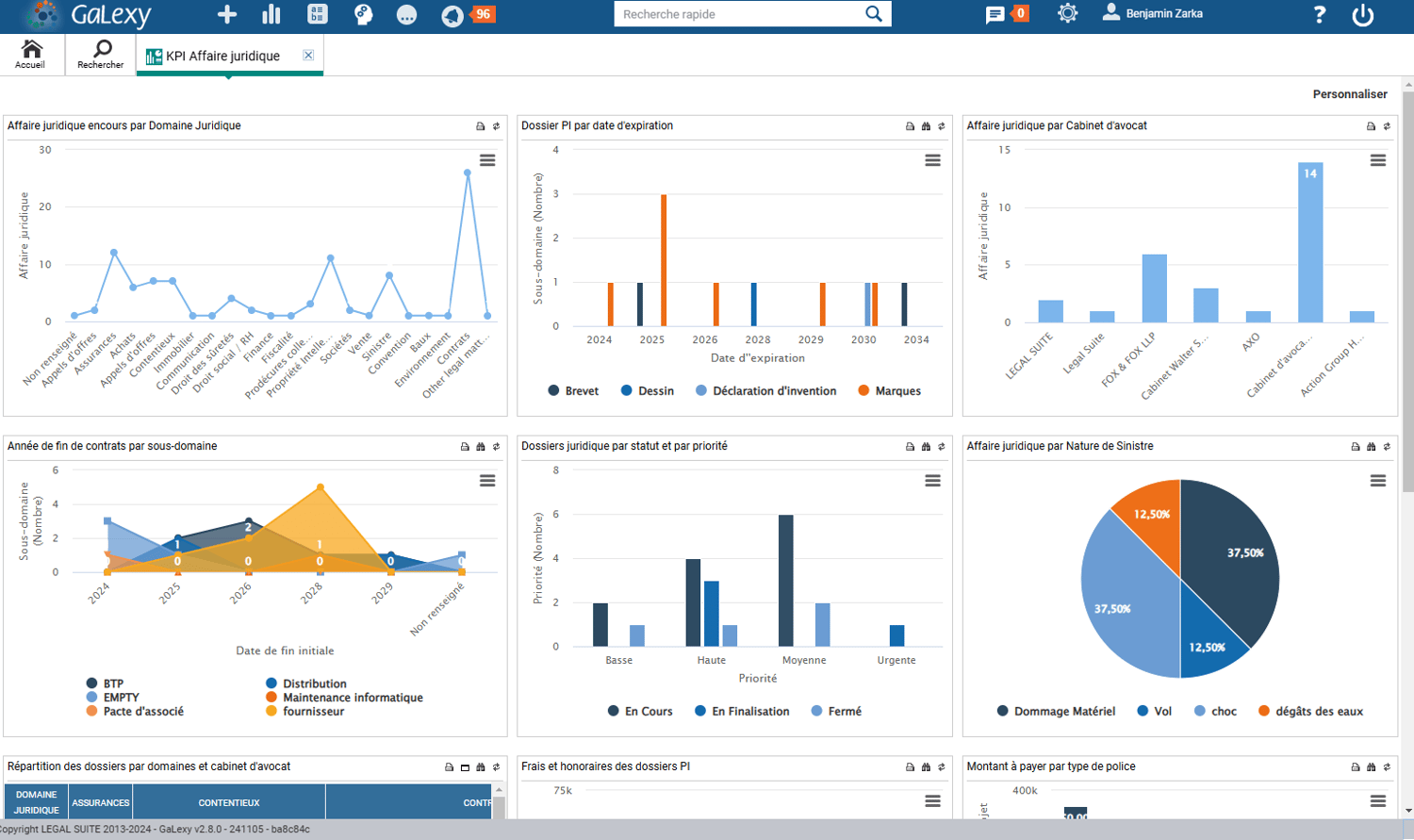Select the KPI Affaire juridique tab

222,57
